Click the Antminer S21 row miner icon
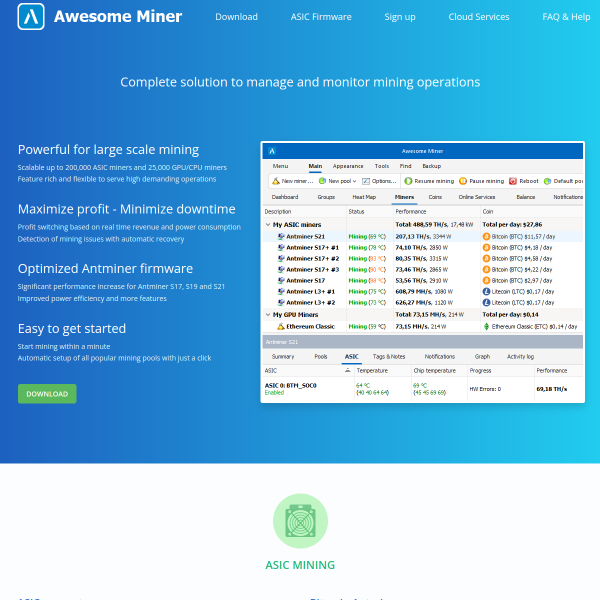Viewport: 600px width, 600px height. (281, 236)
